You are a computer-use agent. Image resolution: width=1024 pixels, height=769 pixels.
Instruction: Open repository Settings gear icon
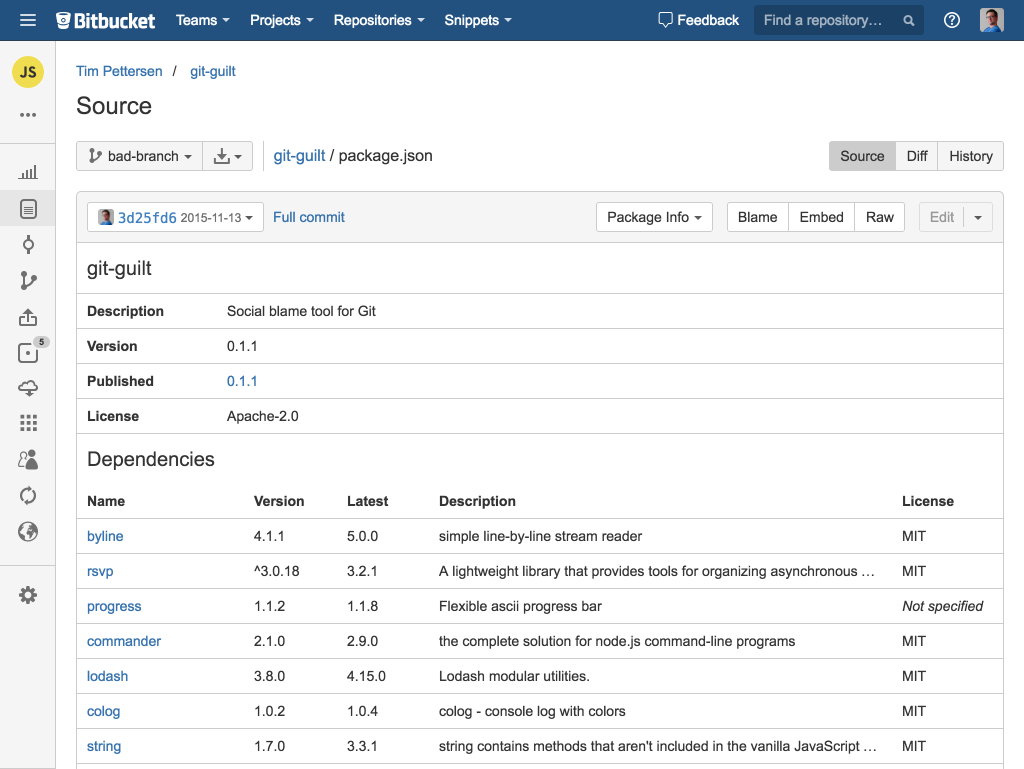pos(28,595)
